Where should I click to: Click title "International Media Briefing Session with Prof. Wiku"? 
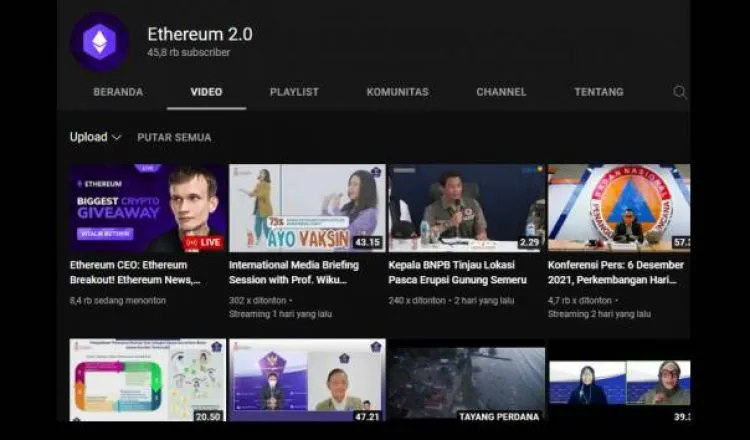(294, 272)
